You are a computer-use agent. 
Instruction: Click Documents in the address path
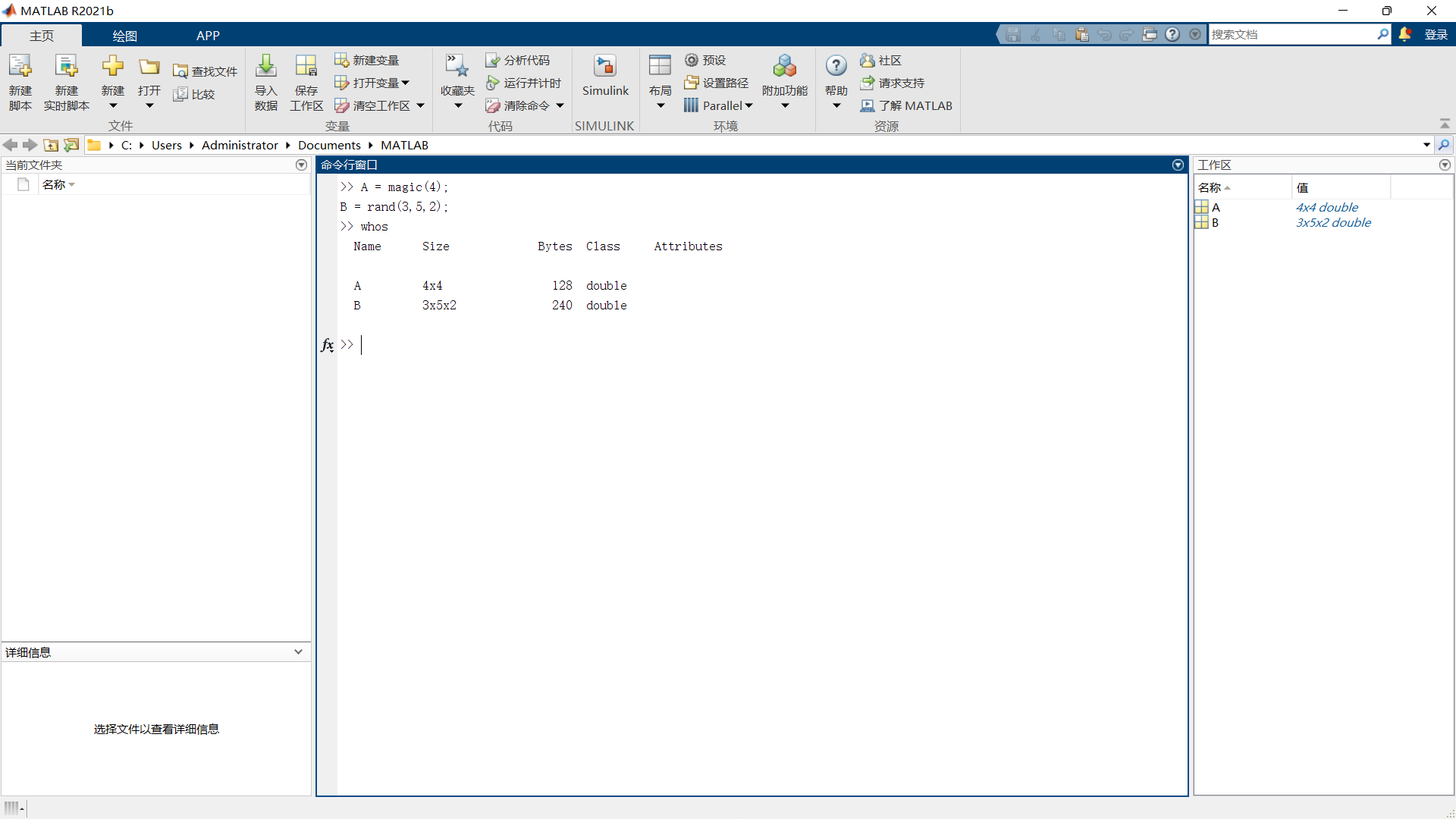[329, 145]
